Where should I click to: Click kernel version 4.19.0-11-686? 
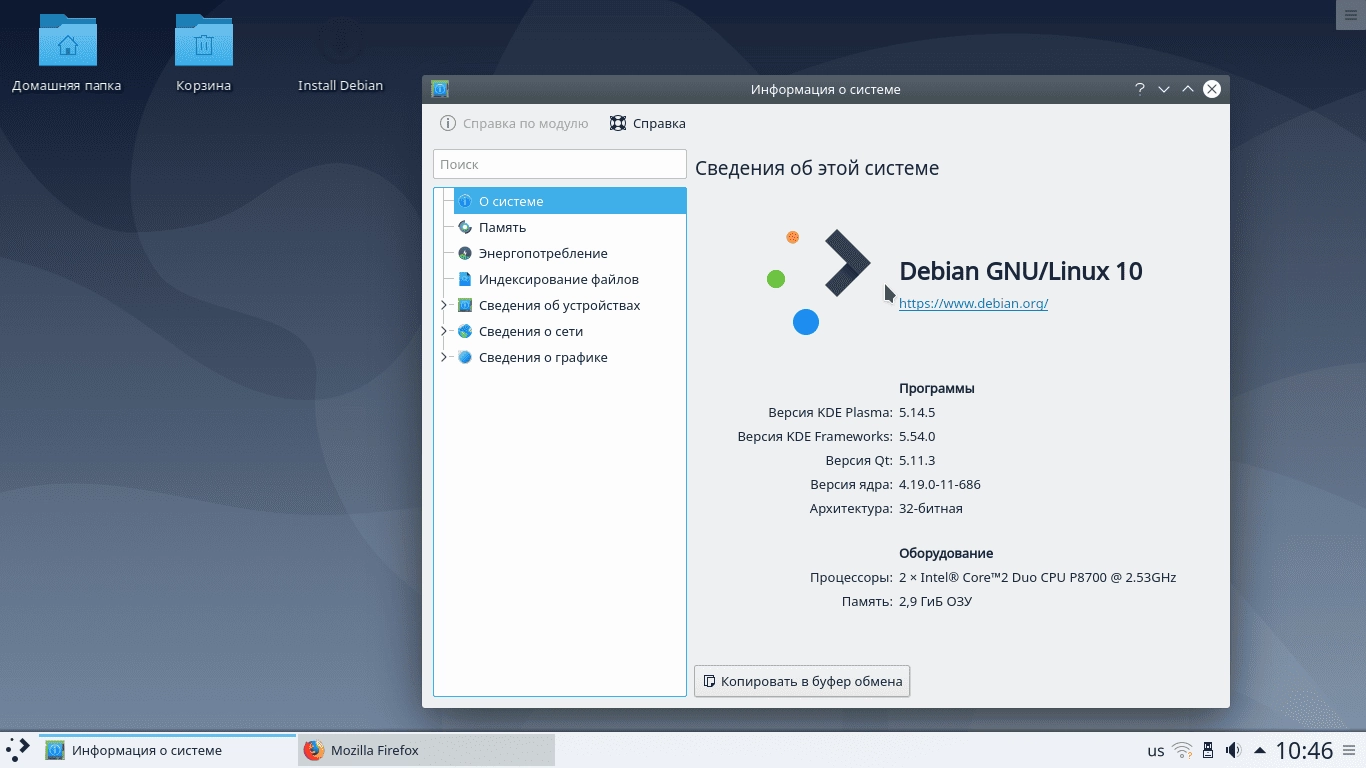[940, 484]
